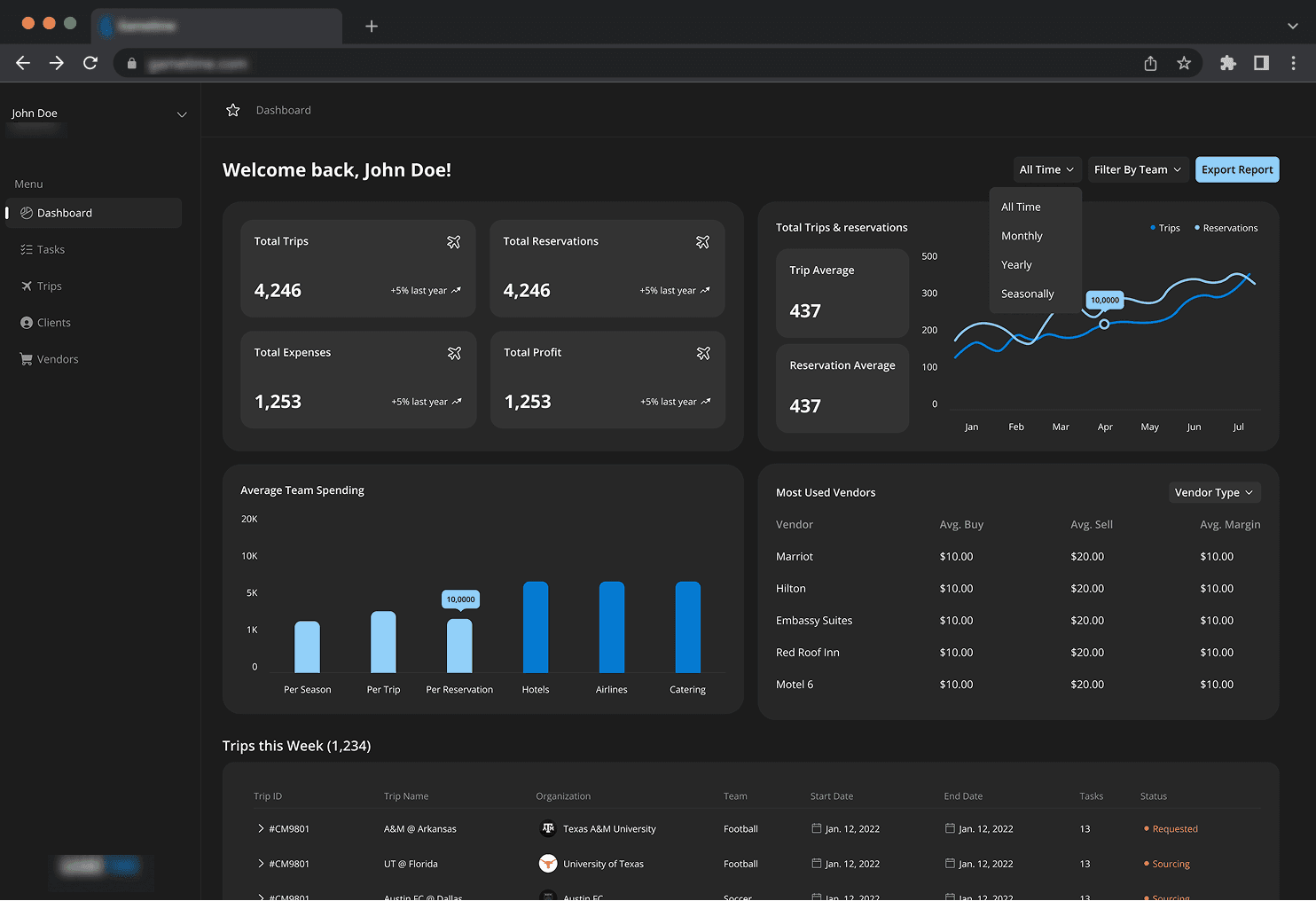Open Vendors cart icon in sidebar
This screenshot has height=901, width=1316.
pyautogui.click(x=27, y=359)
